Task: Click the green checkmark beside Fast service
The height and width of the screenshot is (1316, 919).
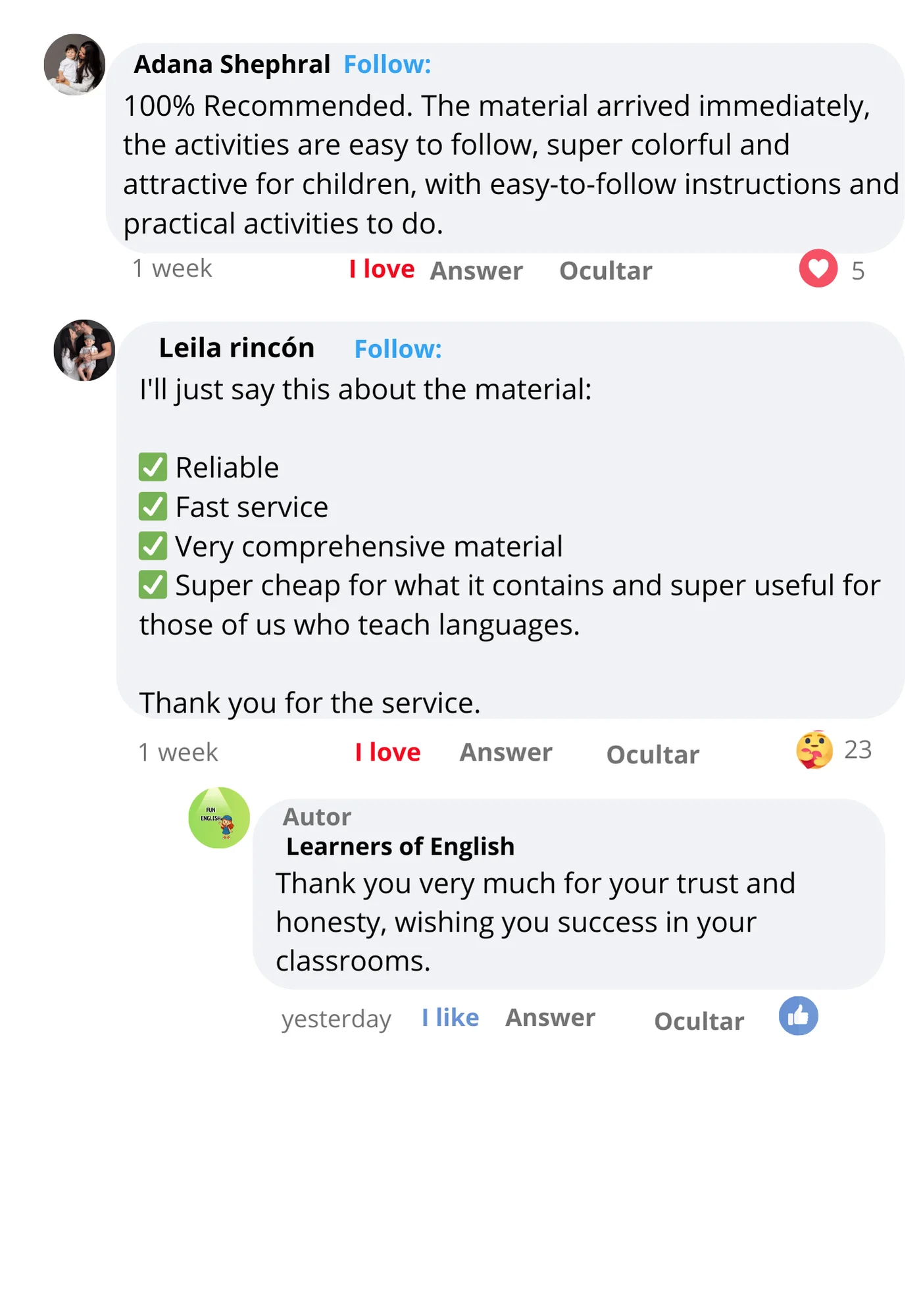Action: [153, 507]
